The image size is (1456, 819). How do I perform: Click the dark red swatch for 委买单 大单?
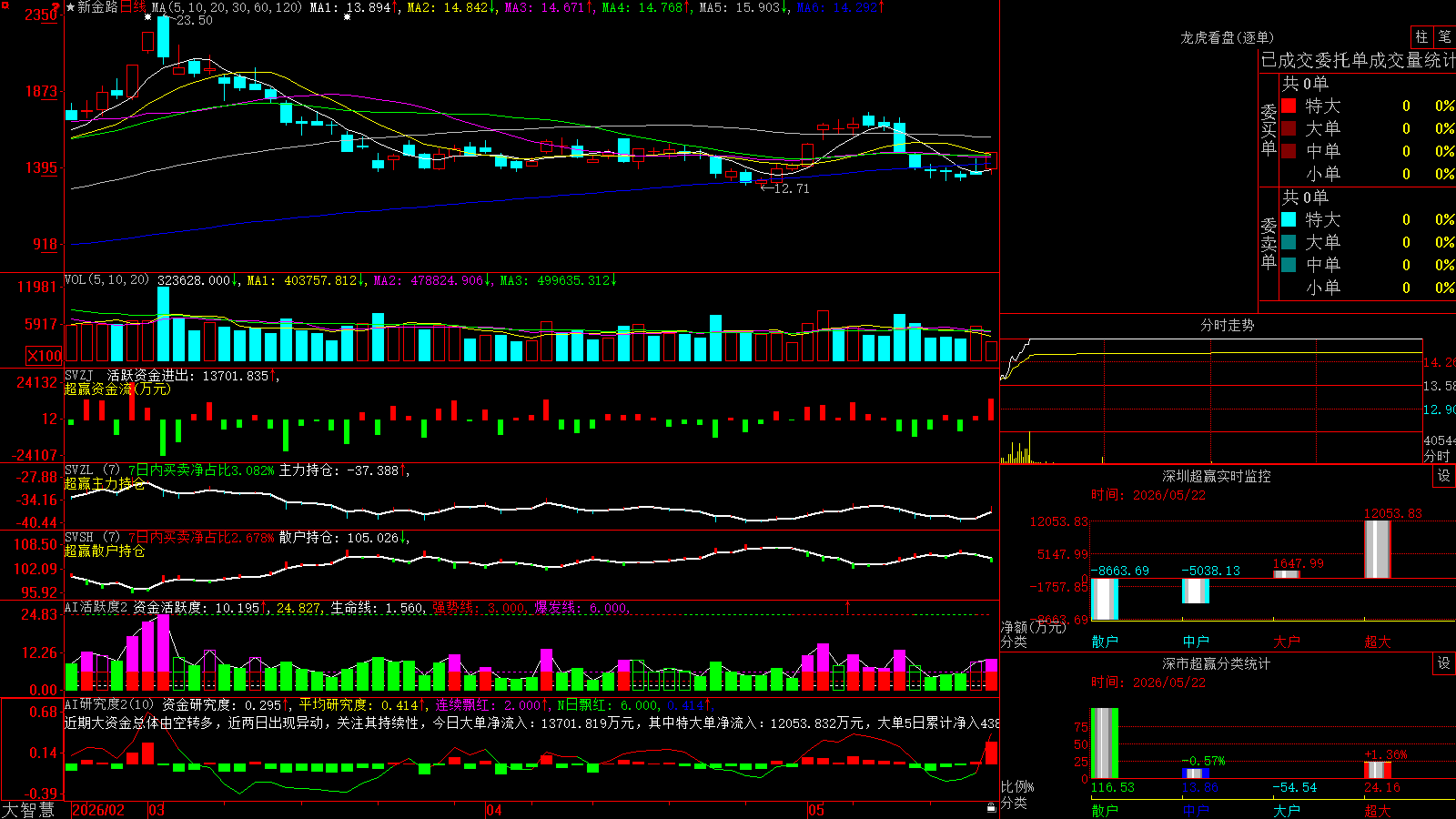pyautogui.click(x=1289, y=128)
